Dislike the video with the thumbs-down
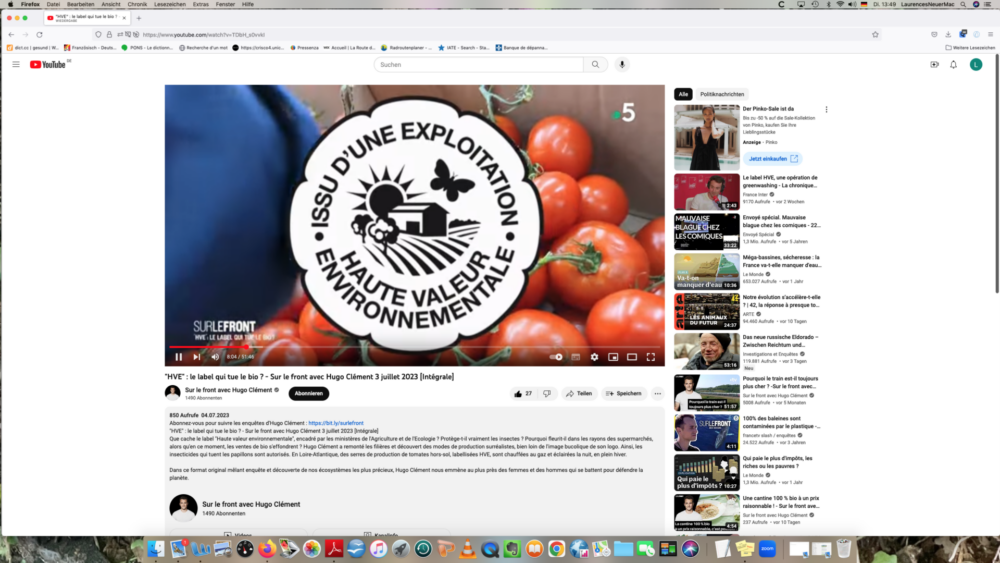Image resolution: width=1000 pixels, height=563 pixels. point(547,393)
